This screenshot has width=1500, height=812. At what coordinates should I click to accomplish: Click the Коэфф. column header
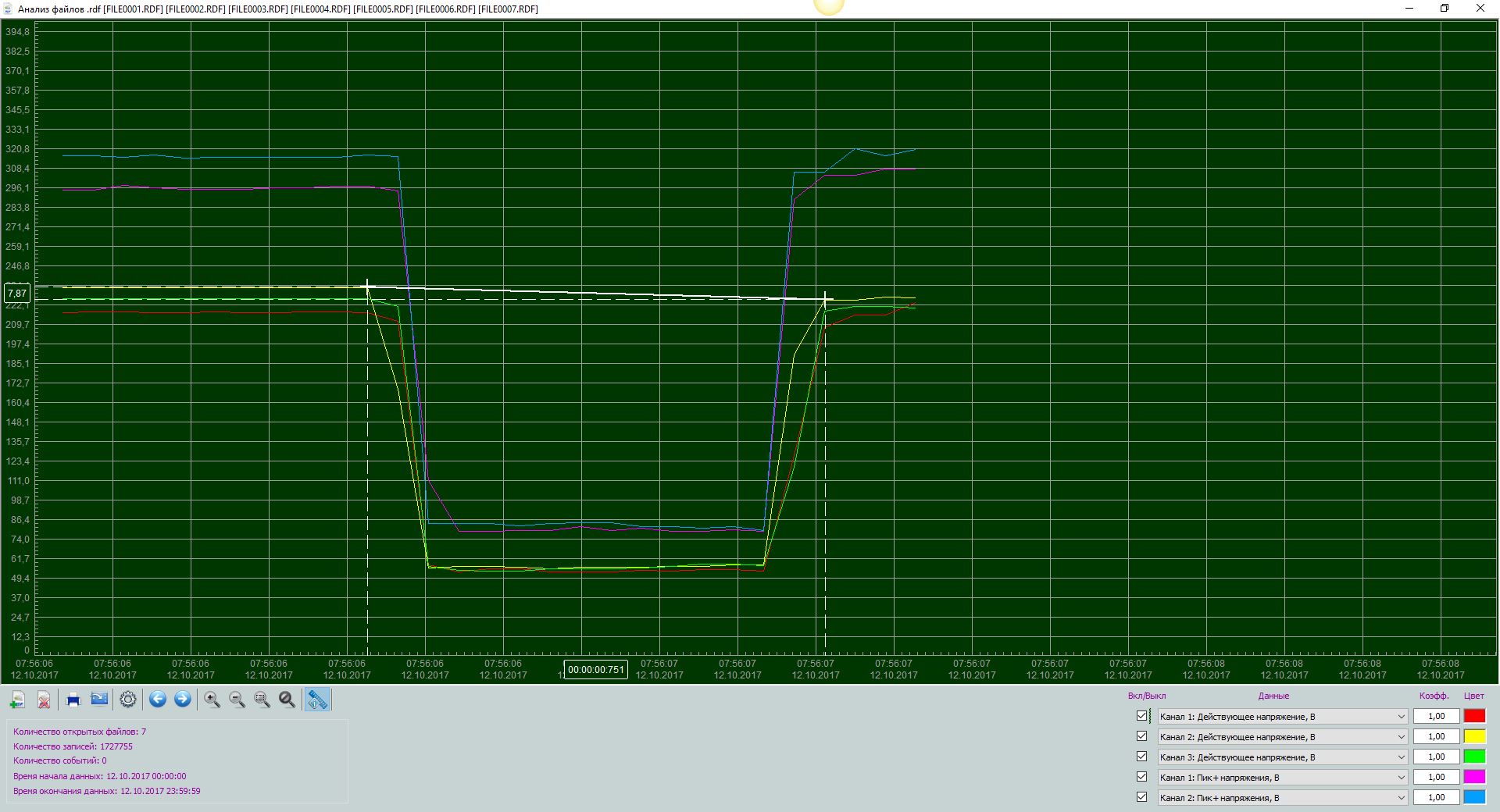(1434, 696)
